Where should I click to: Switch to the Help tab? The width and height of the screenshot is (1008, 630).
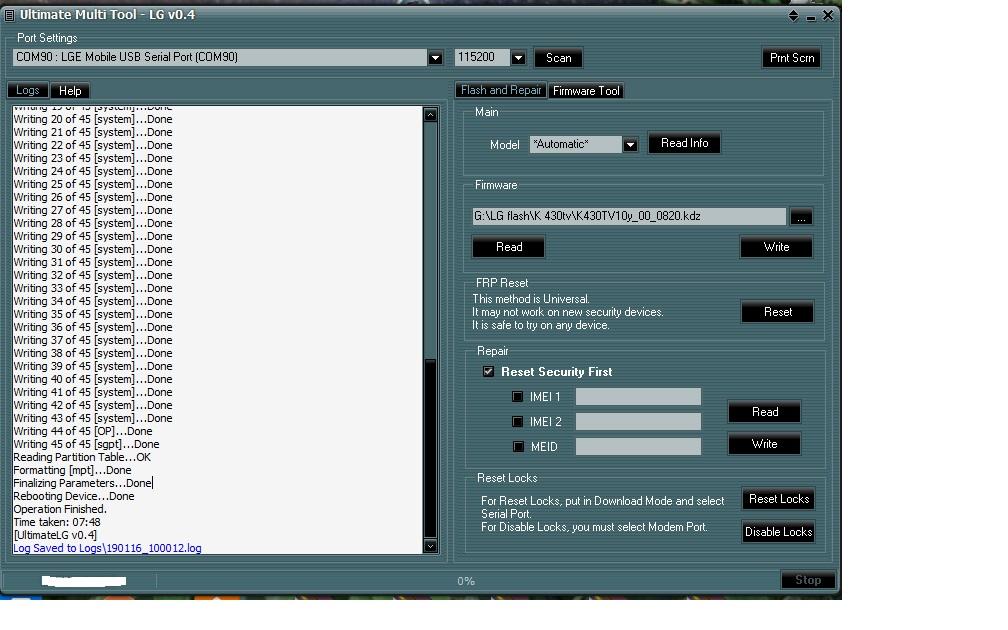(70, 91)
